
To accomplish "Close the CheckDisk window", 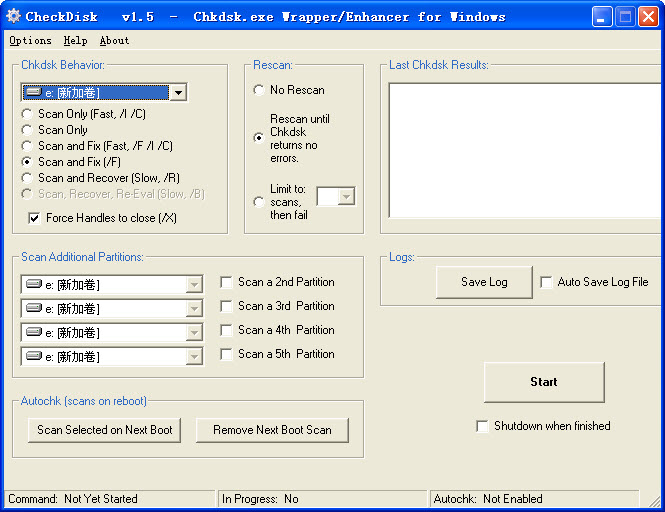I will coord(648,16).
